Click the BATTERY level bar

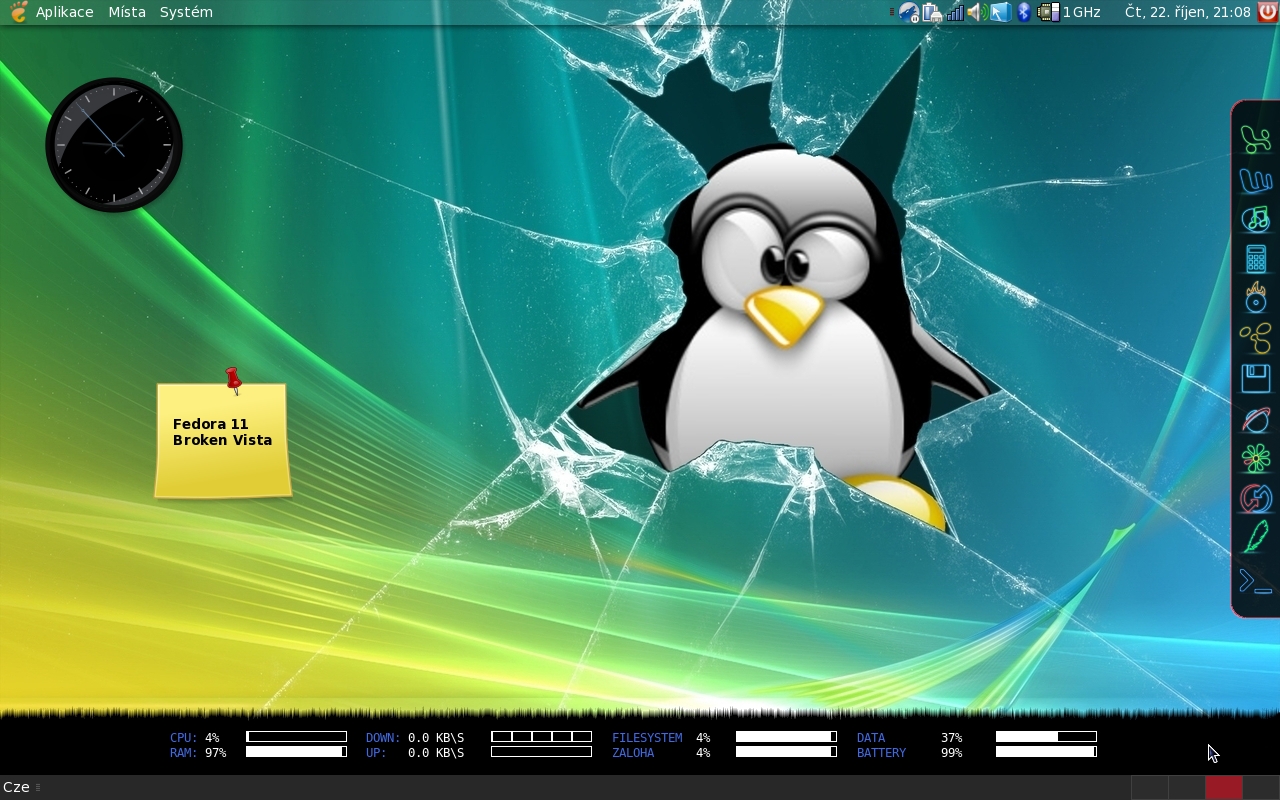pyautogui.click(x=1046, y=752)
